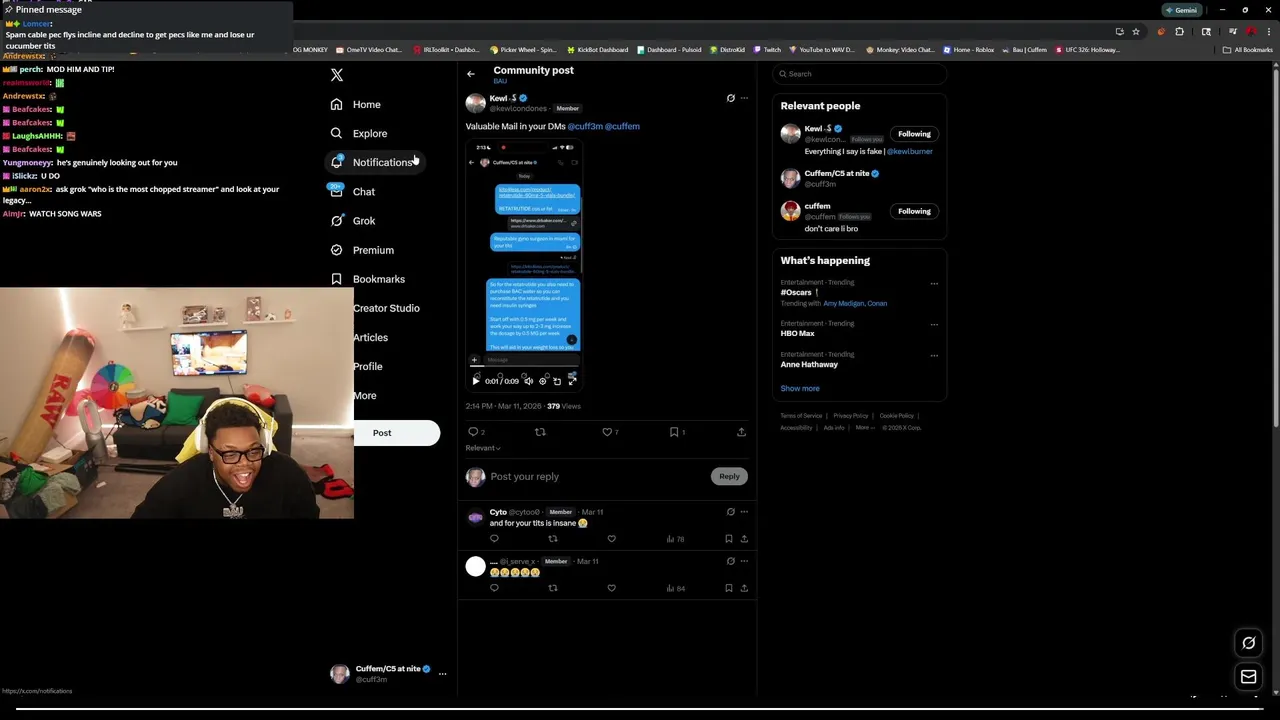Screen dimensions: 1280x720
Task: Open the Messages floating envelope button
Action: click(x=1248, y=677)
